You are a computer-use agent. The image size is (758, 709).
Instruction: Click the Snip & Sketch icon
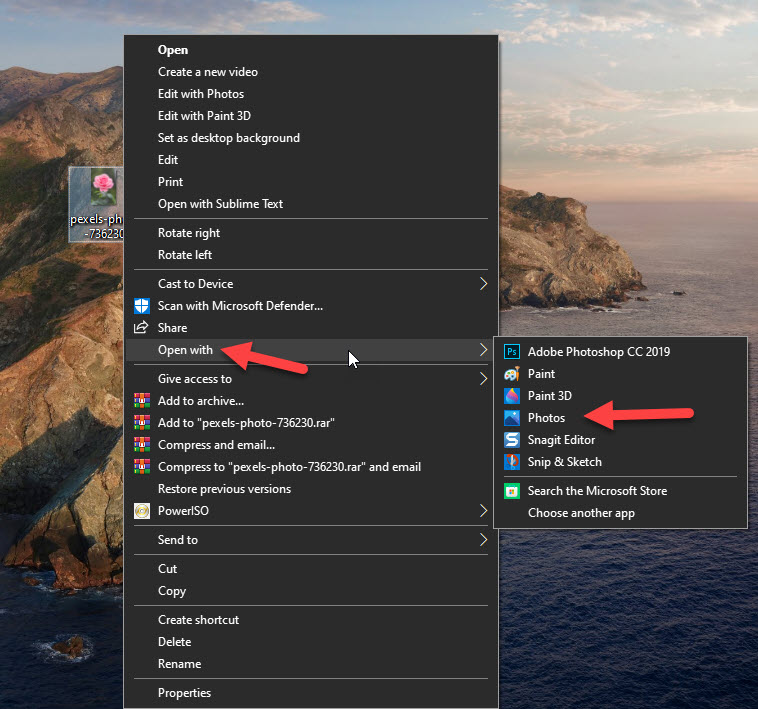pos(512,462)
